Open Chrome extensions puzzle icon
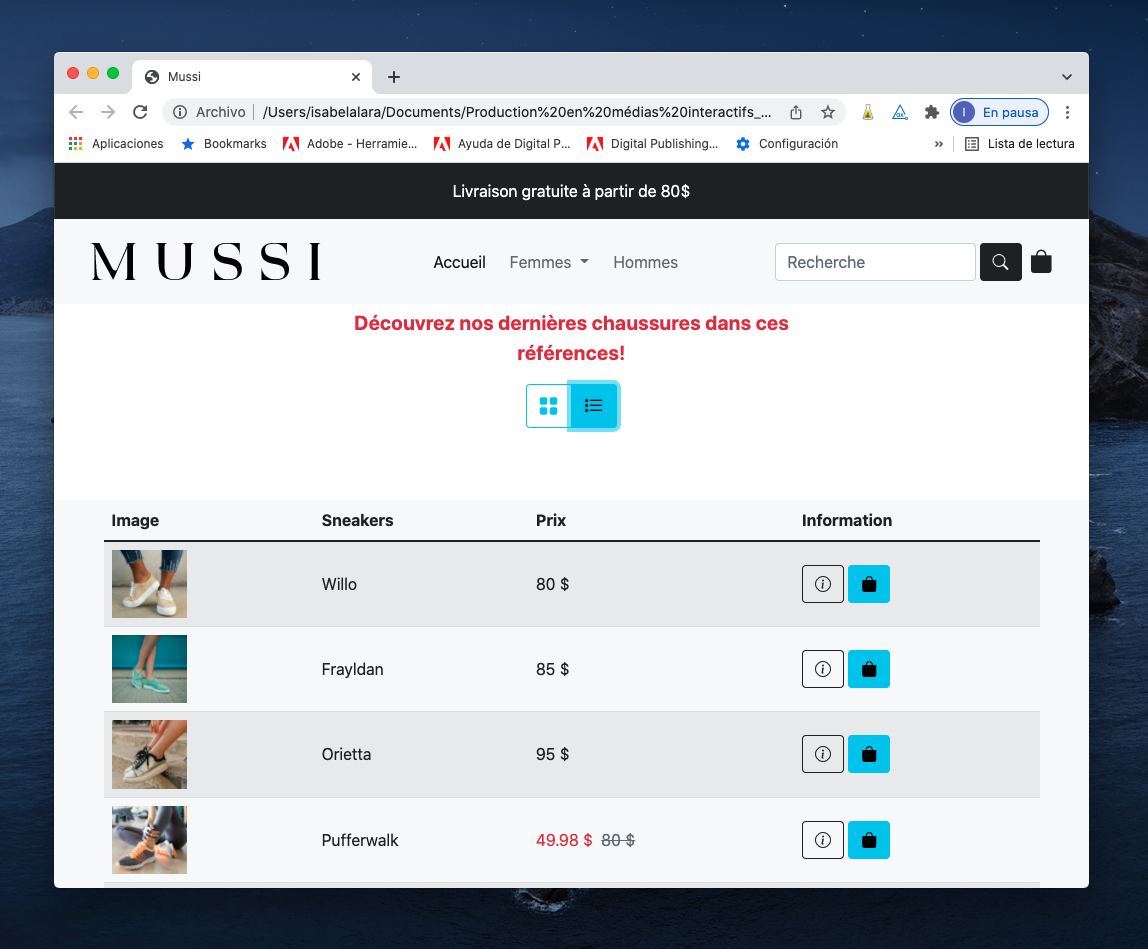The image size is (1148, 949). pyautogui.click(x=931, y=112)
